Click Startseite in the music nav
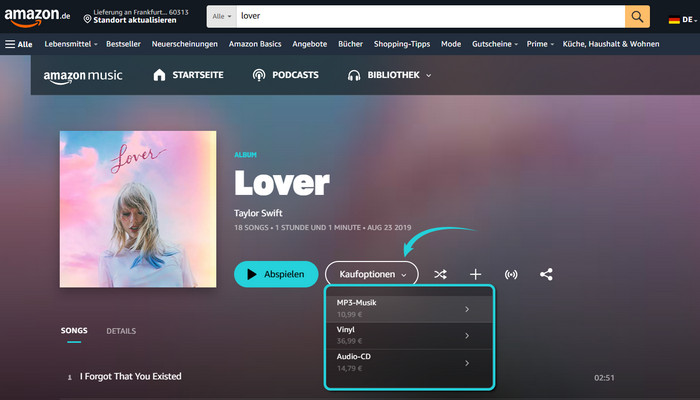This screenshot has width=700, height=400. pos(198,75)
